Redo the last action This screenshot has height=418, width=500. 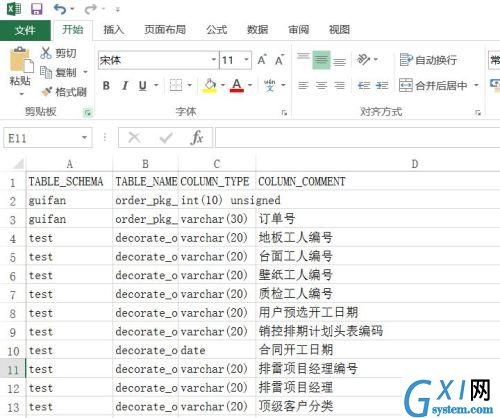tap(90, 9)
